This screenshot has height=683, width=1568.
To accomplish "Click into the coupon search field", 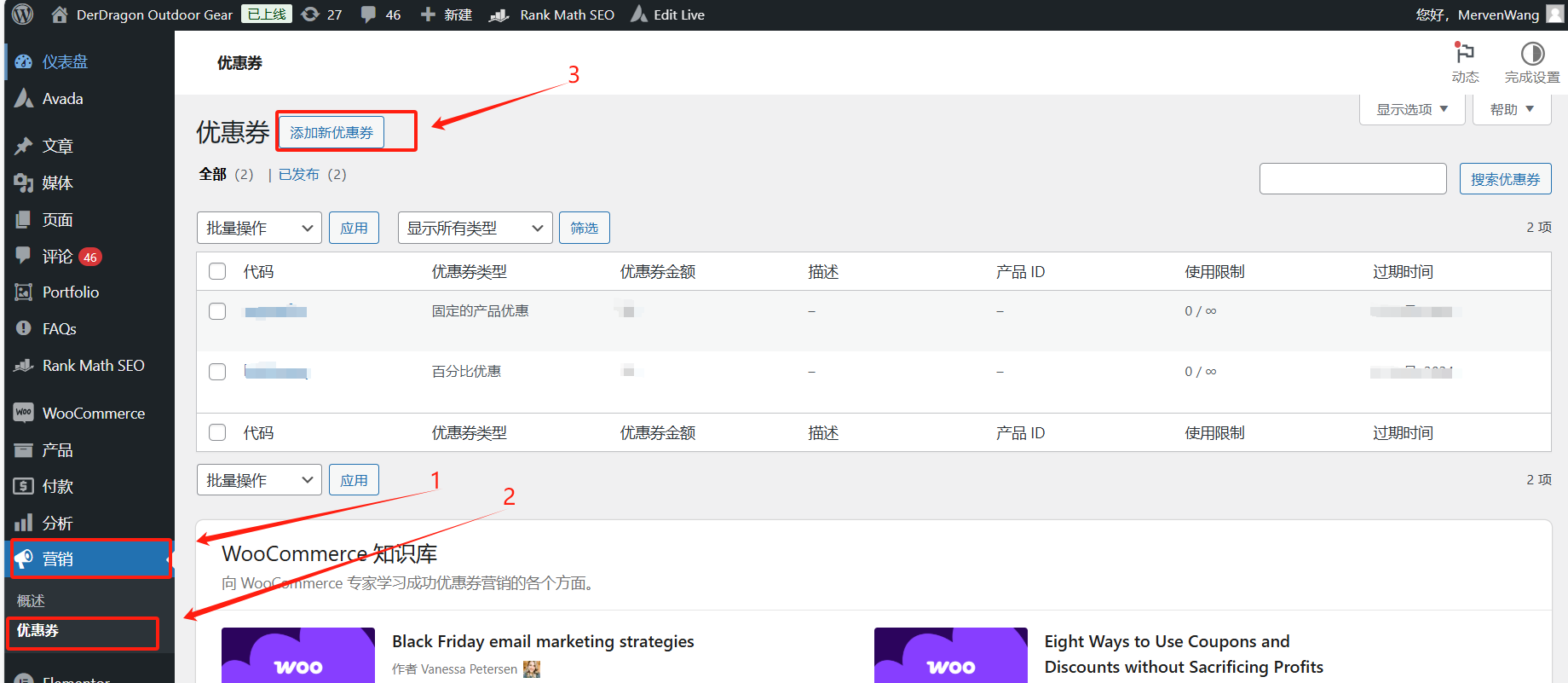I will click(1352, 179).
